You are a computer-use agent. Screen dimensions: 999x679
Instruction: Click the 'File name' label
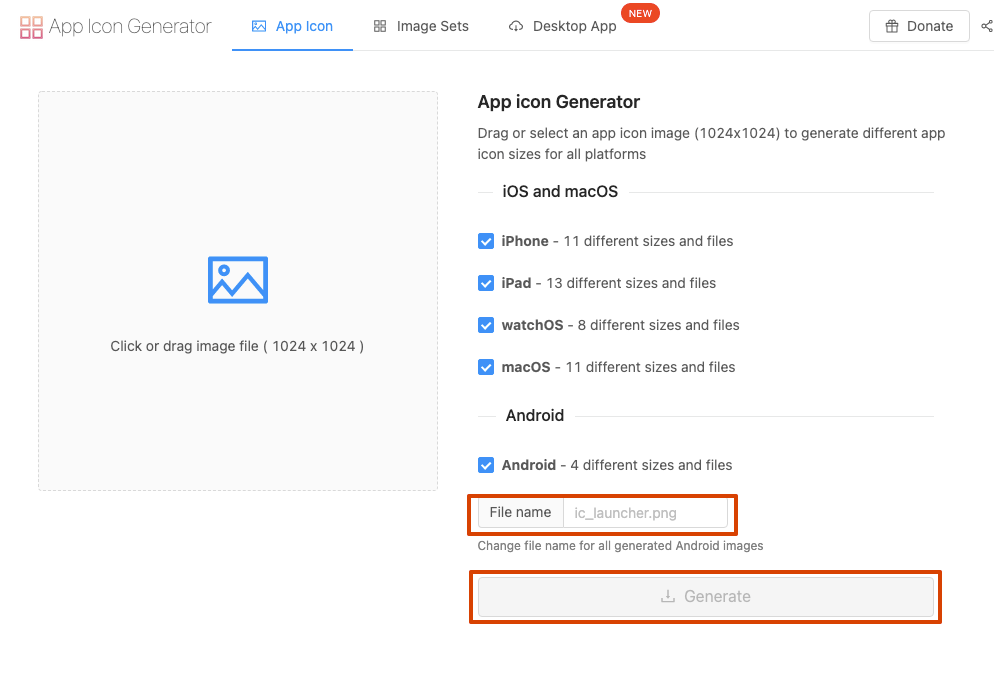coord(521,513)
